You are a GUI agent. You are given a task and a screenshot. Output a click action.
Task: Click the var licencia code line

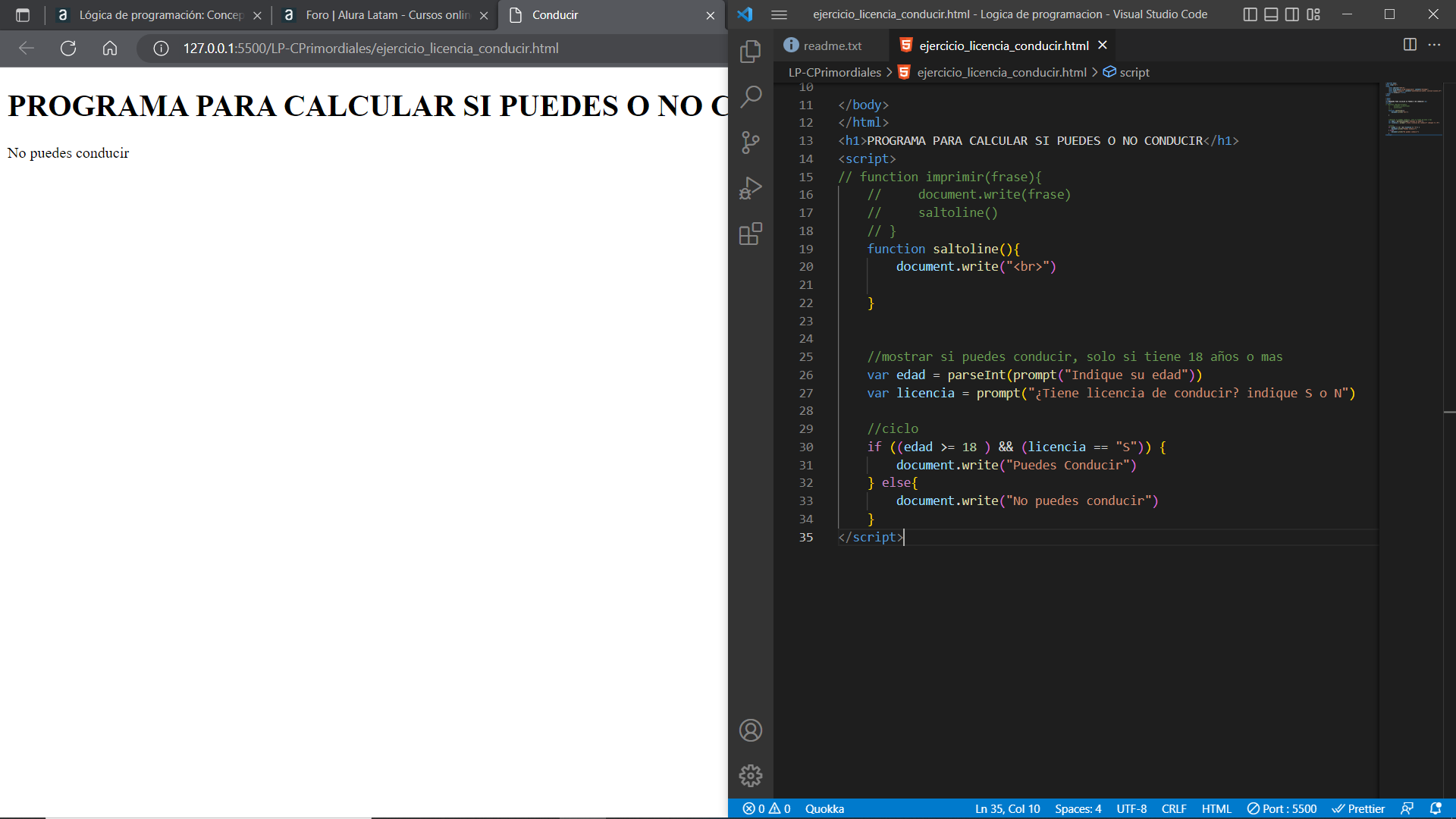(x=1111, y=394)
